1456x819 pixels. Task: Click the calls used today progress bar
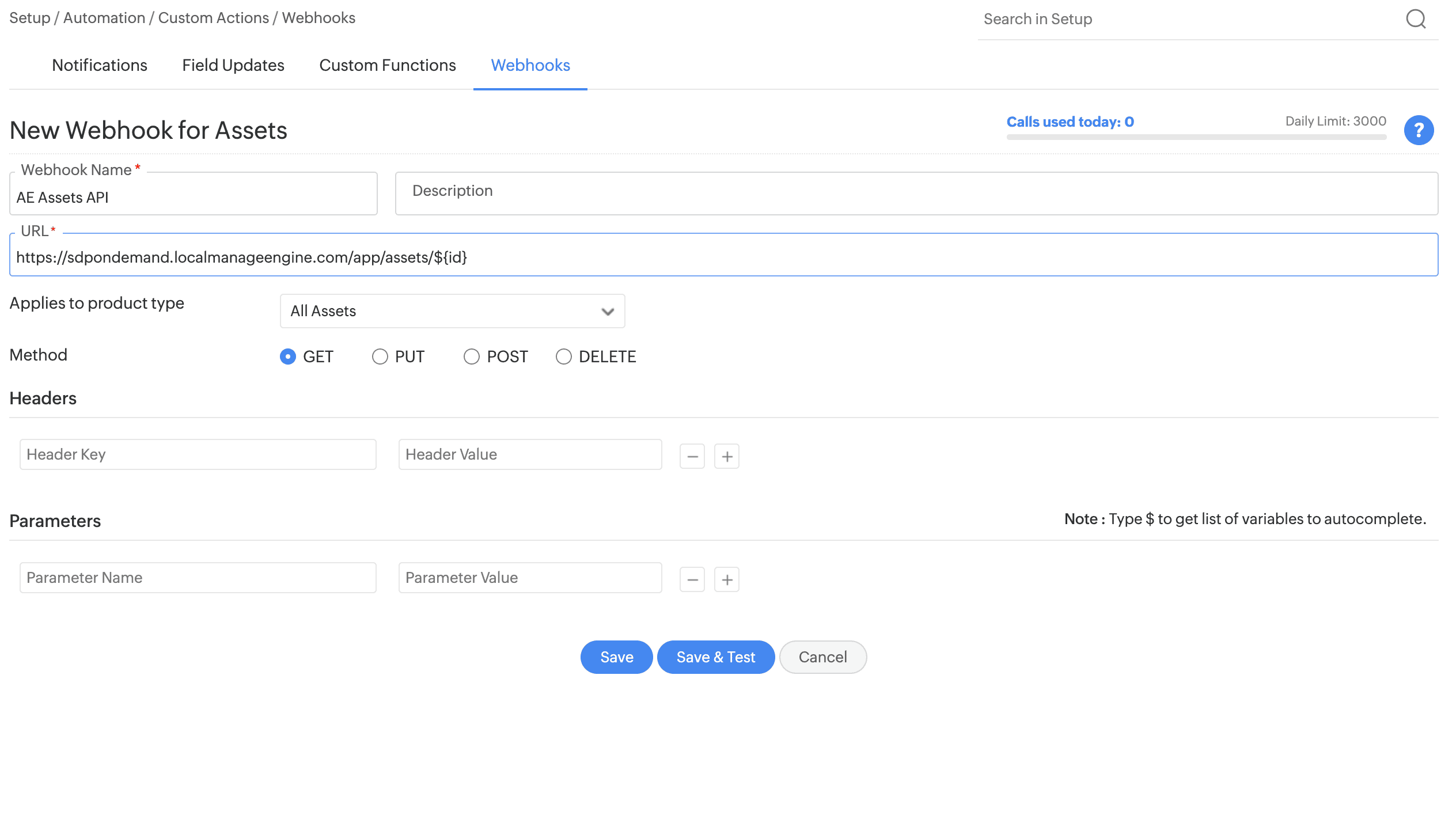tap(1196, 137)
